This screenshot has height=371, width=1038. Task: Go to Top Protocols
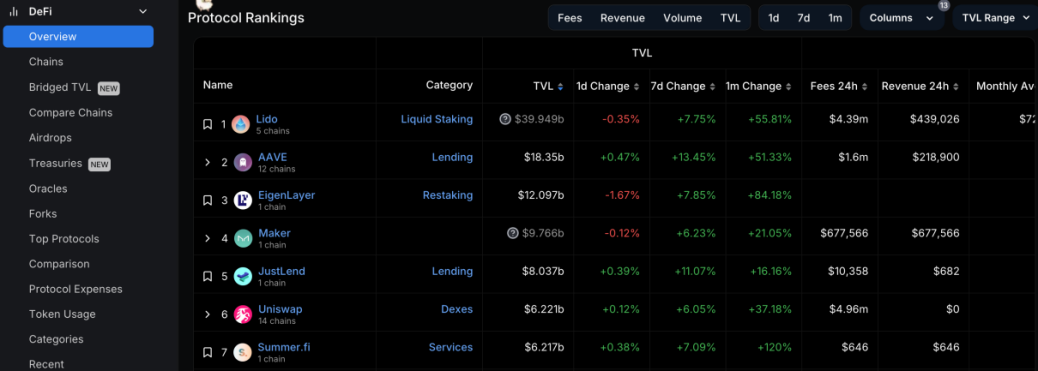(x=64, y=238)
